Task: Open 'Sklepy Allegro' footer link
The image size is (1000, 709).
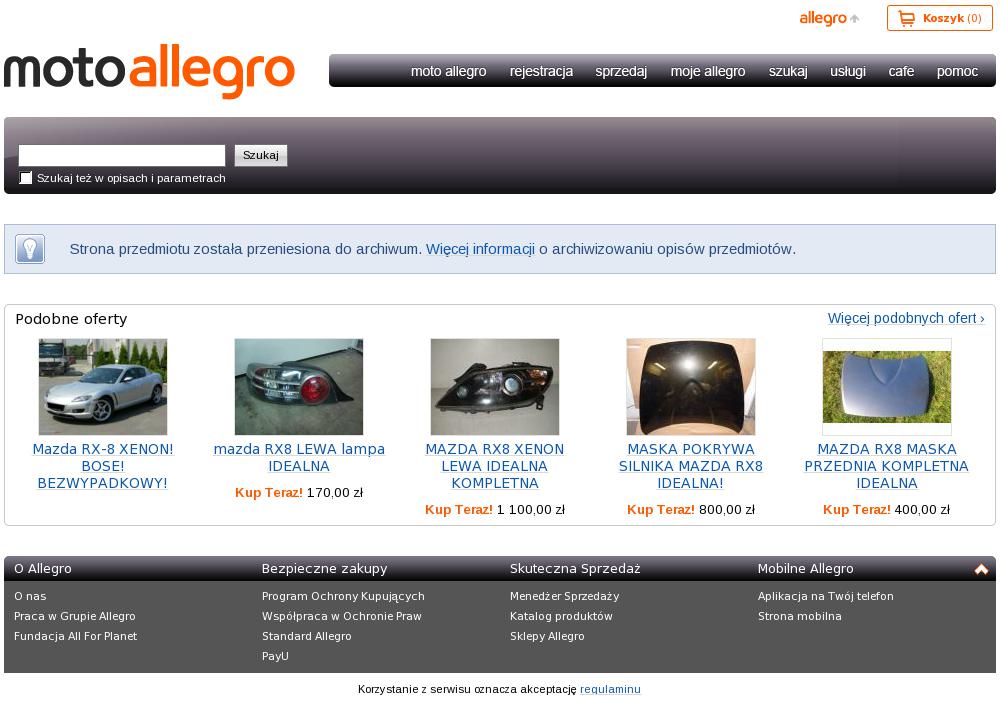Action: tap(547, 636)
